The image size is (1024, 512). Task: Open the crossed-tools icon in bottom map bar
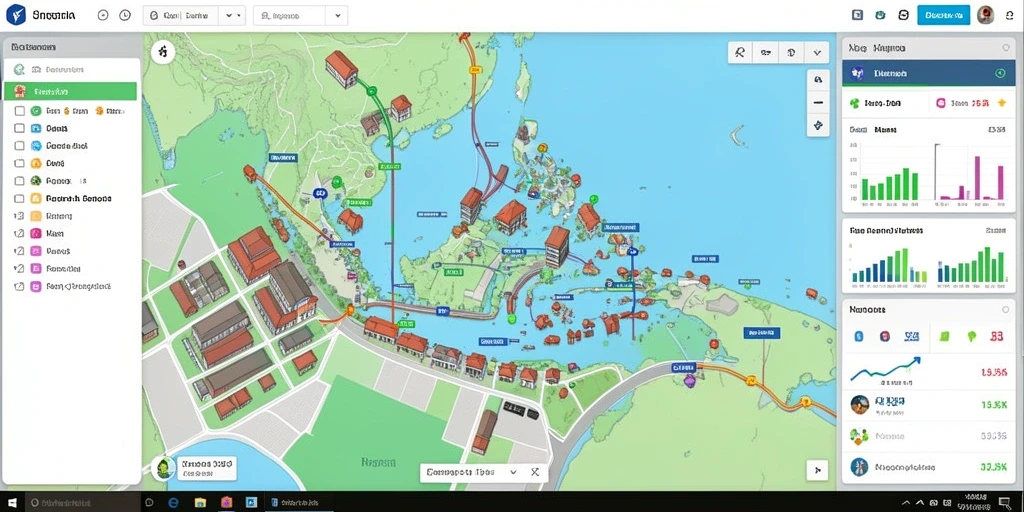pyautogui.click(x=535, y=472)
